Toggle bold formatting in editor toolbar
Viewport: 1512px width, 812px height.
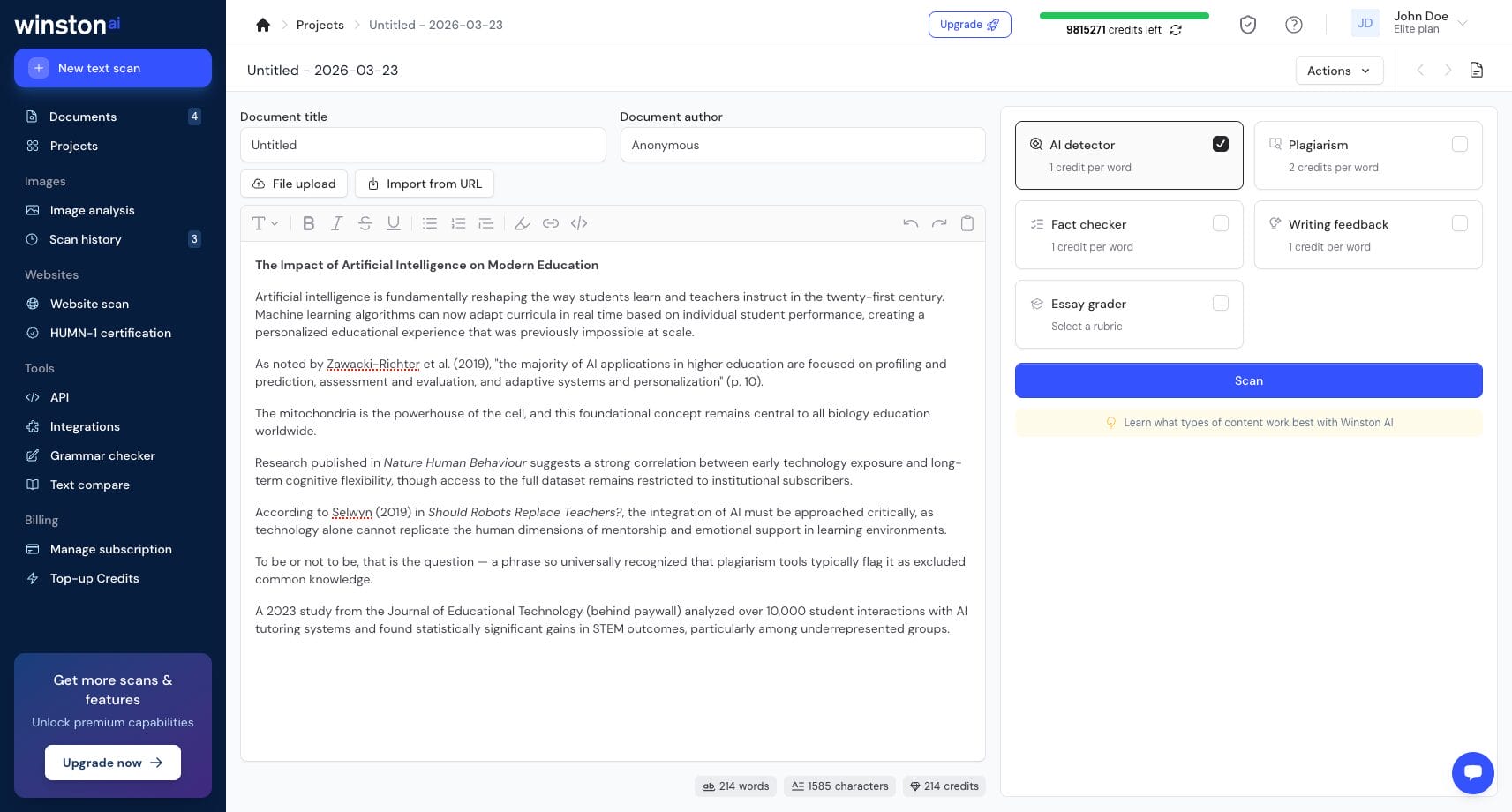click(308, 223)
